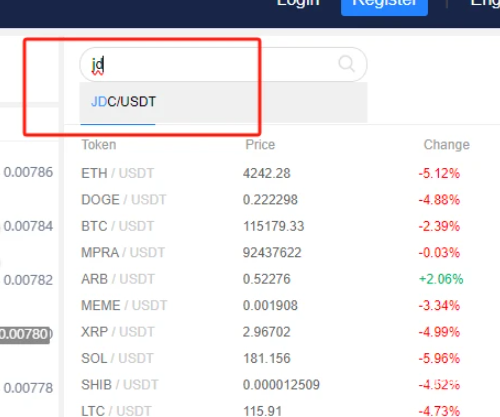Select the XRP / USDT pair row
The height and width of the screenshot is (417, 500).
click(x=282, y=332)
